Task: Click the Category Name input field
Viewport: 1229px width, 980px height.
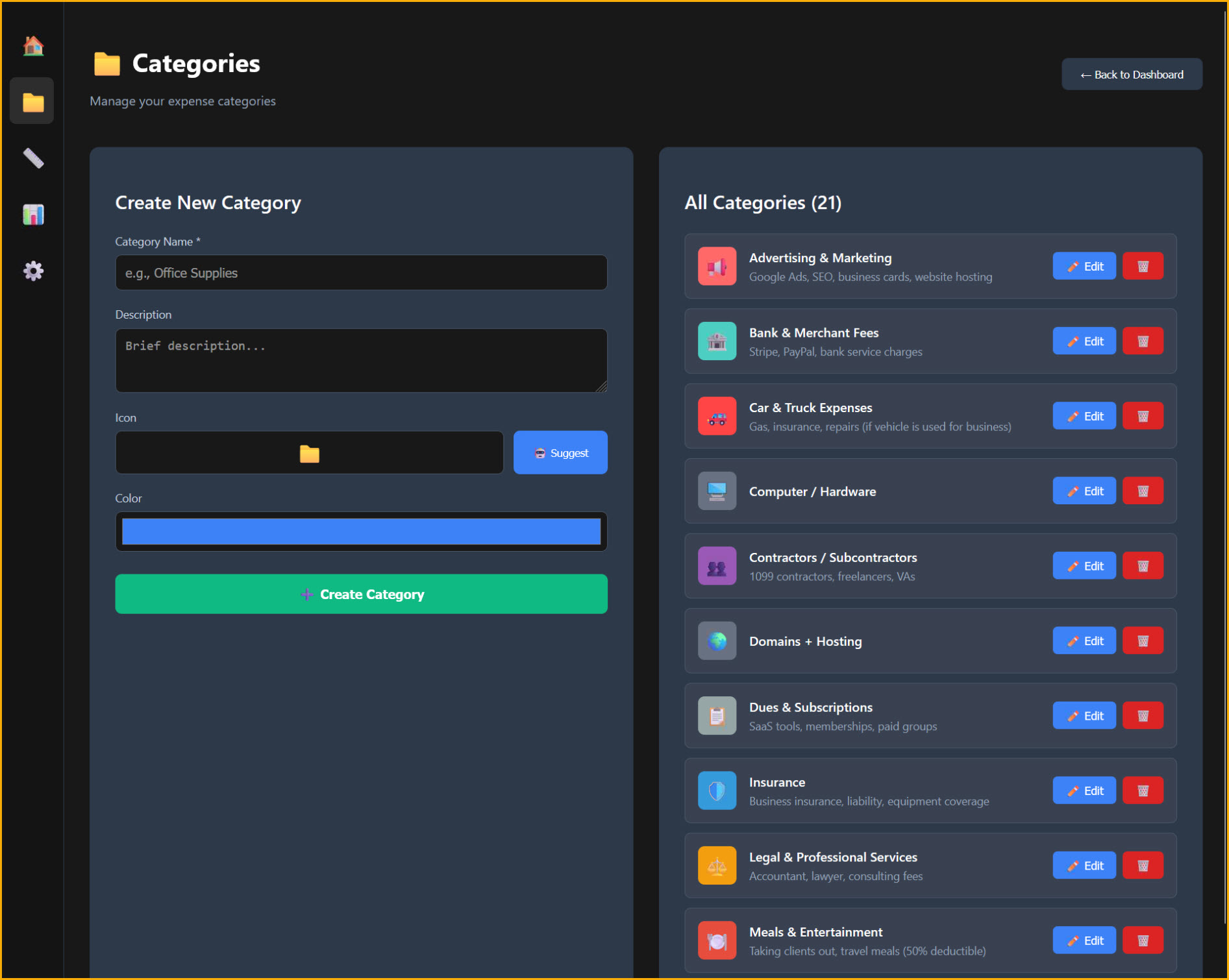Action: (x=361, y=273)
